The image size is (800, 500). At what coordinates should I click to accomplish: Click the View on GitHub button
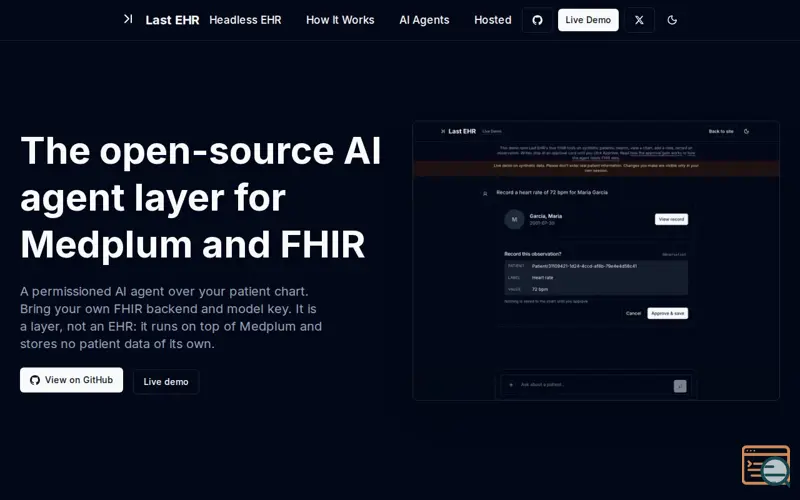tap(71, 380)
